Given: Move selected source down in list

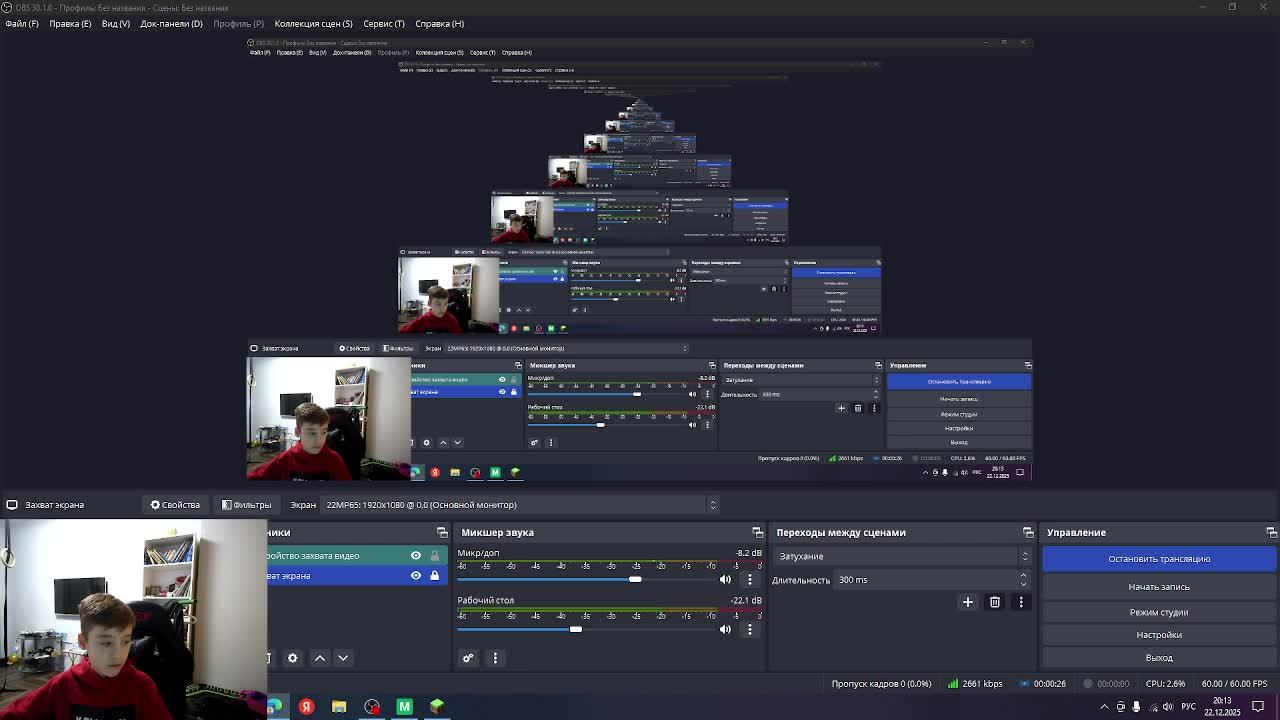Looking at the screenshot, I should coord(343,658).
